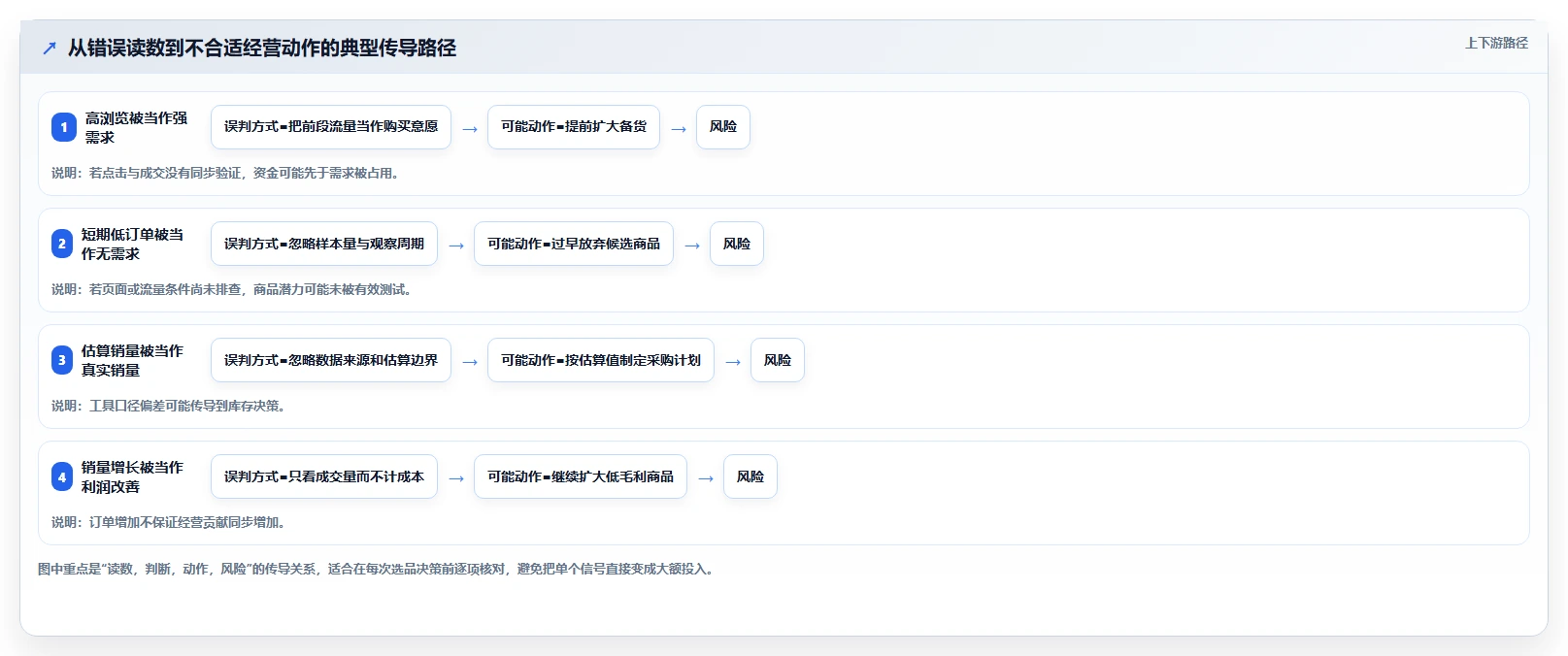Click 误判方式=把前段流量当作购买意愿 box
Screen dimensions: 1568x656
pos(331,127)
